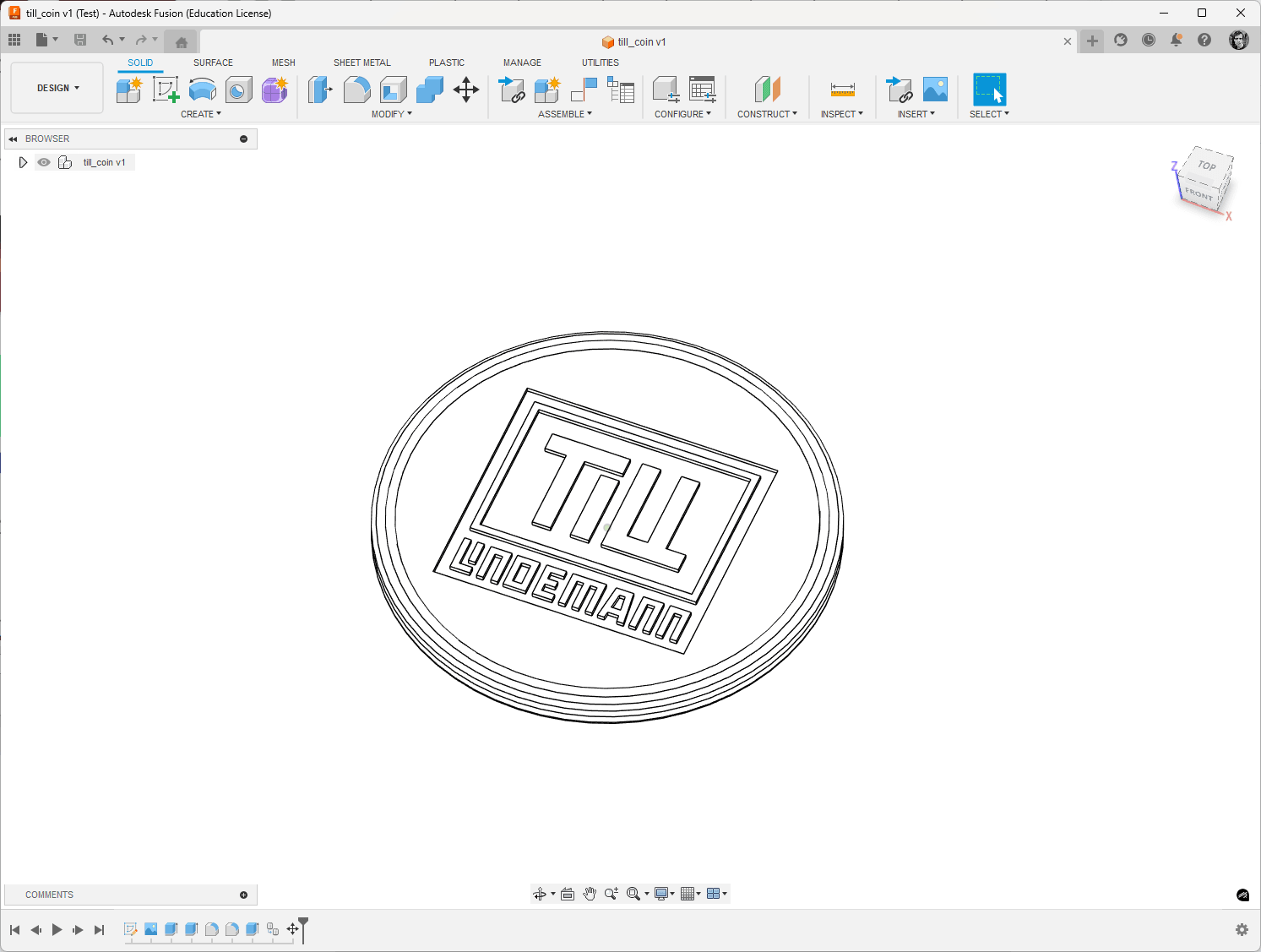Start a new sketch with Create Sketch
The height and width of the screenshot is (952, 1261).
coord(166,90)
